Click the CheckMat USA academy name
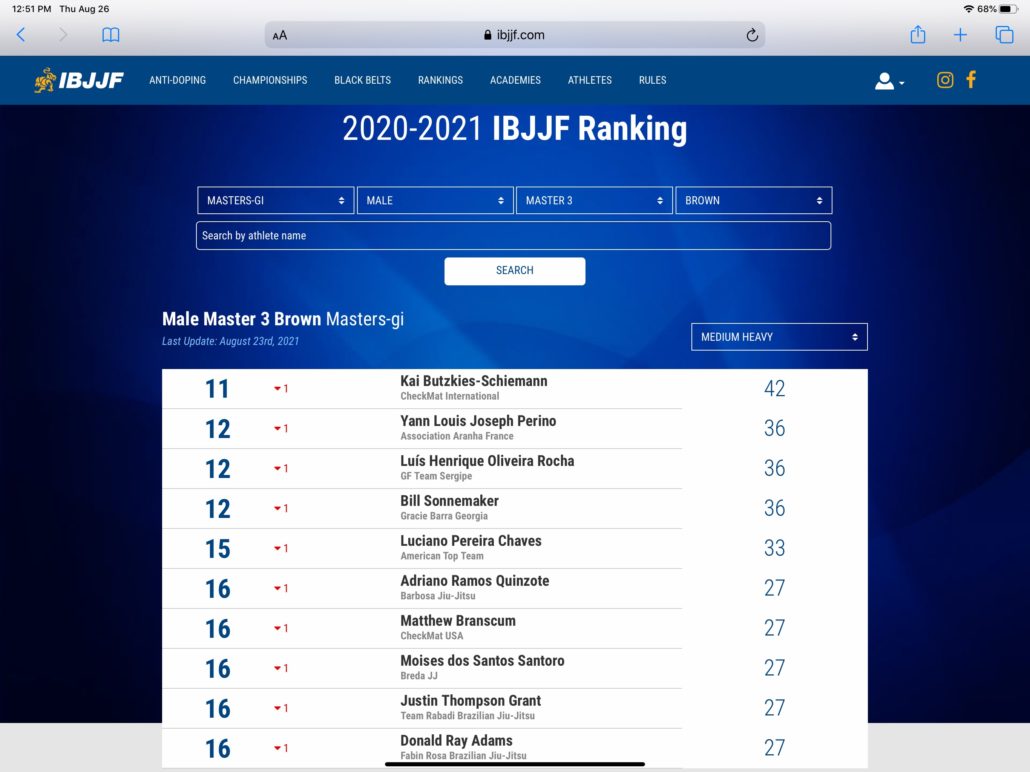This screenshot has height=772, width=1030. click(432, 636)
